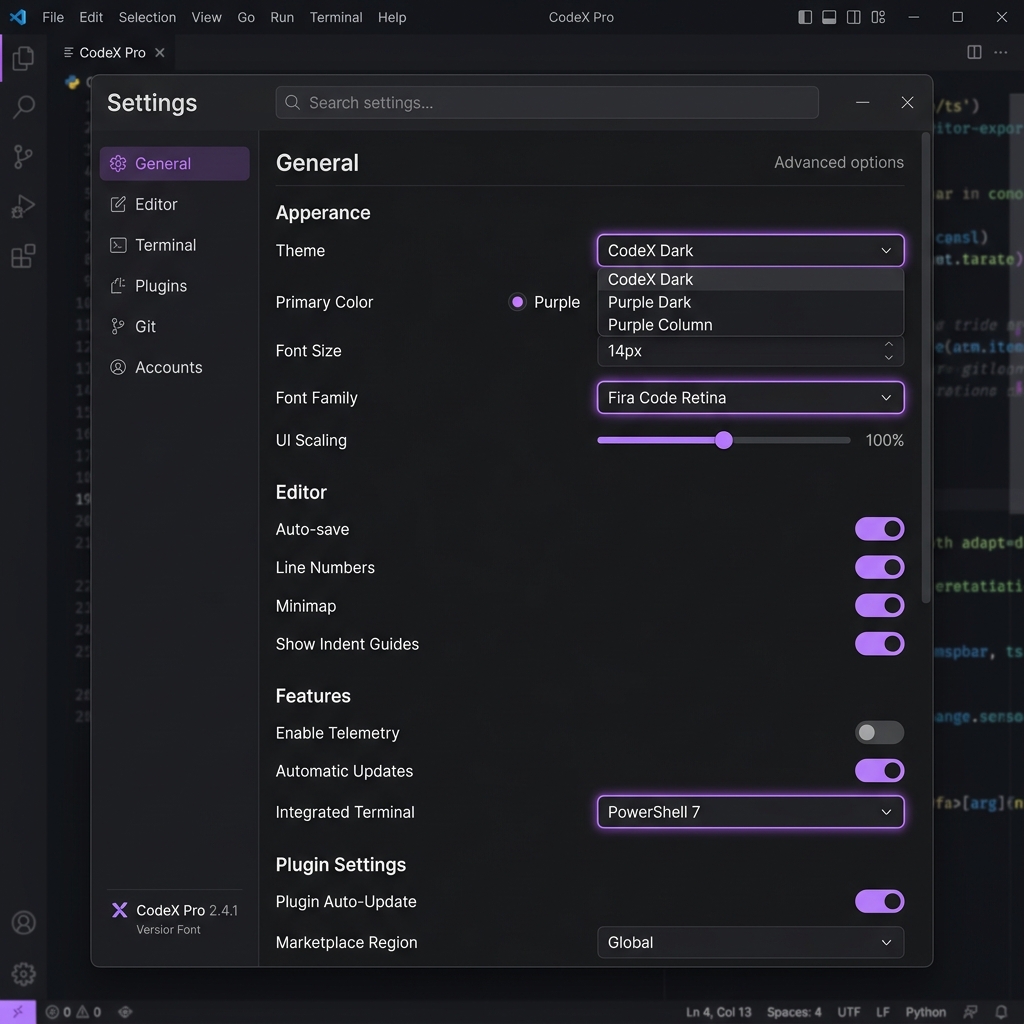Image resolution: width=1024 pixels, height=1024 pixels.
Task: Click the errors and warnings count in status bar
Action: pos(73,1012)
